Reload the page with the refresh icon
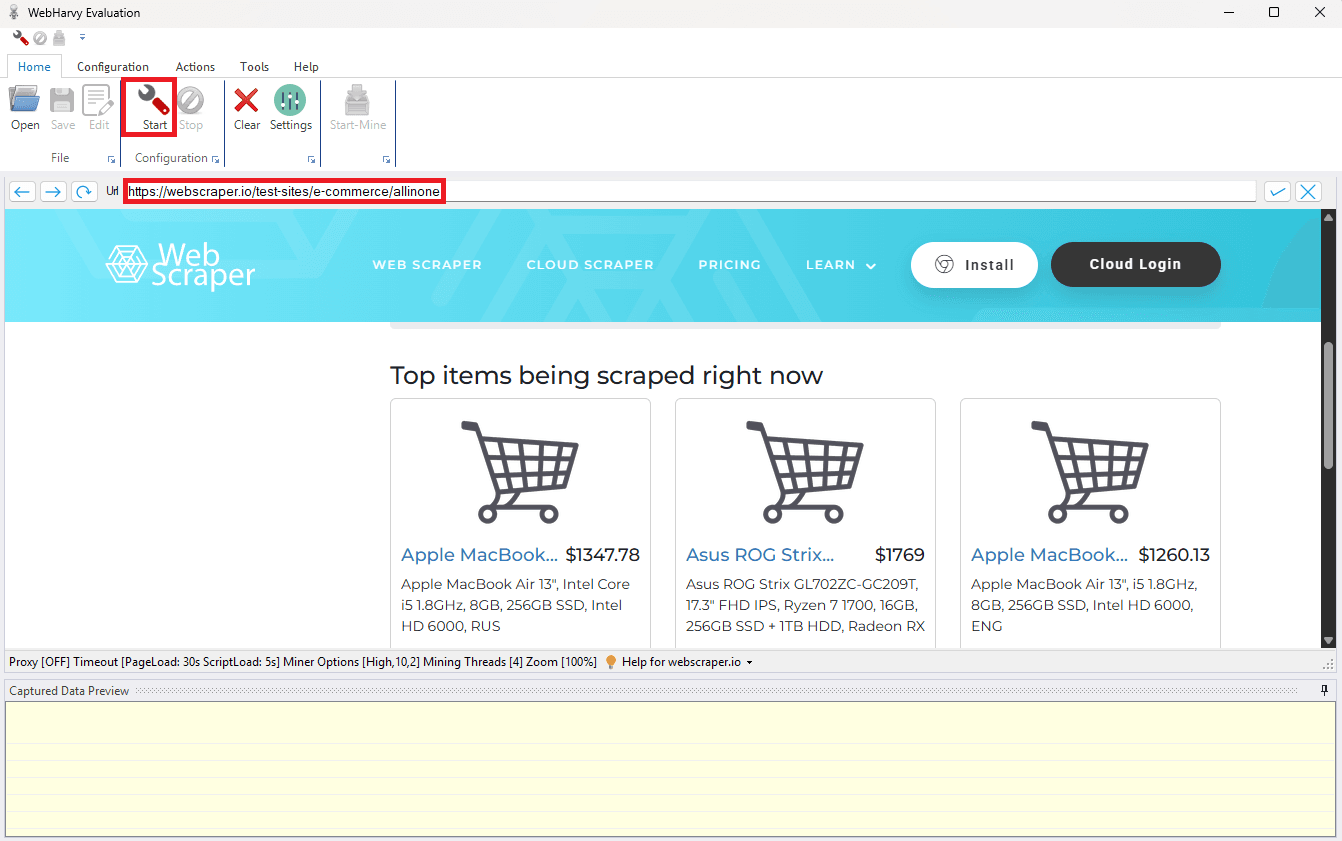 click(x=83, y=191)
